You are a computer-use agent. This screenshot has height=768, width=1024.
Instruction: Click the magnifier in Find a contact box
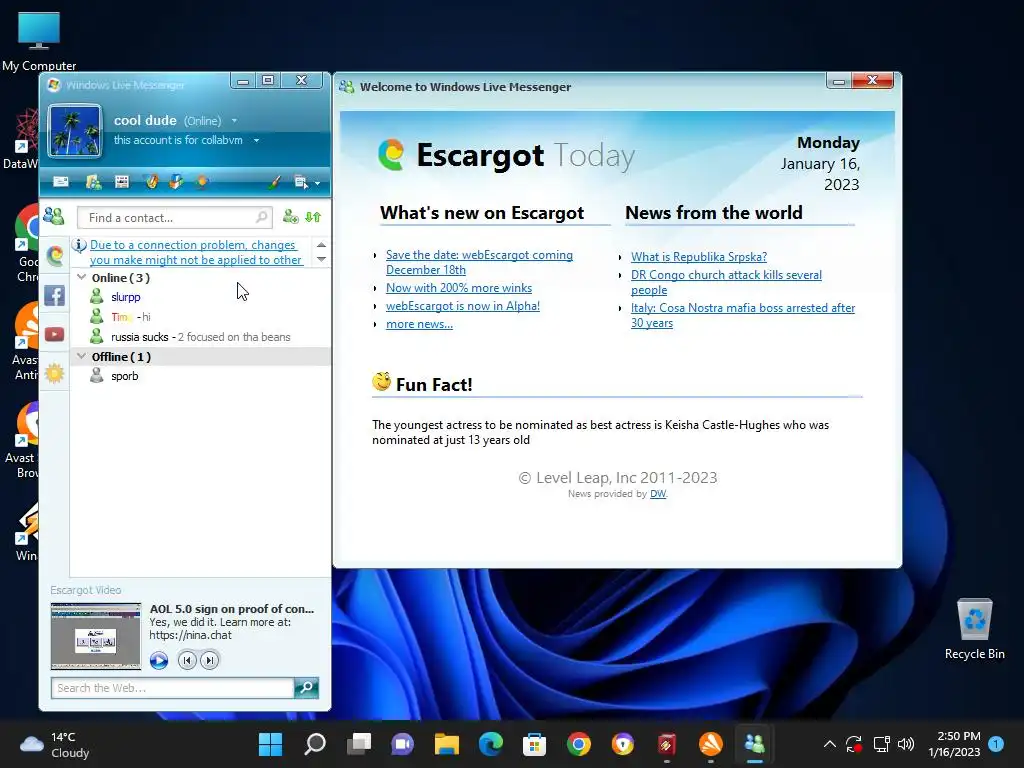click(262, 217)
